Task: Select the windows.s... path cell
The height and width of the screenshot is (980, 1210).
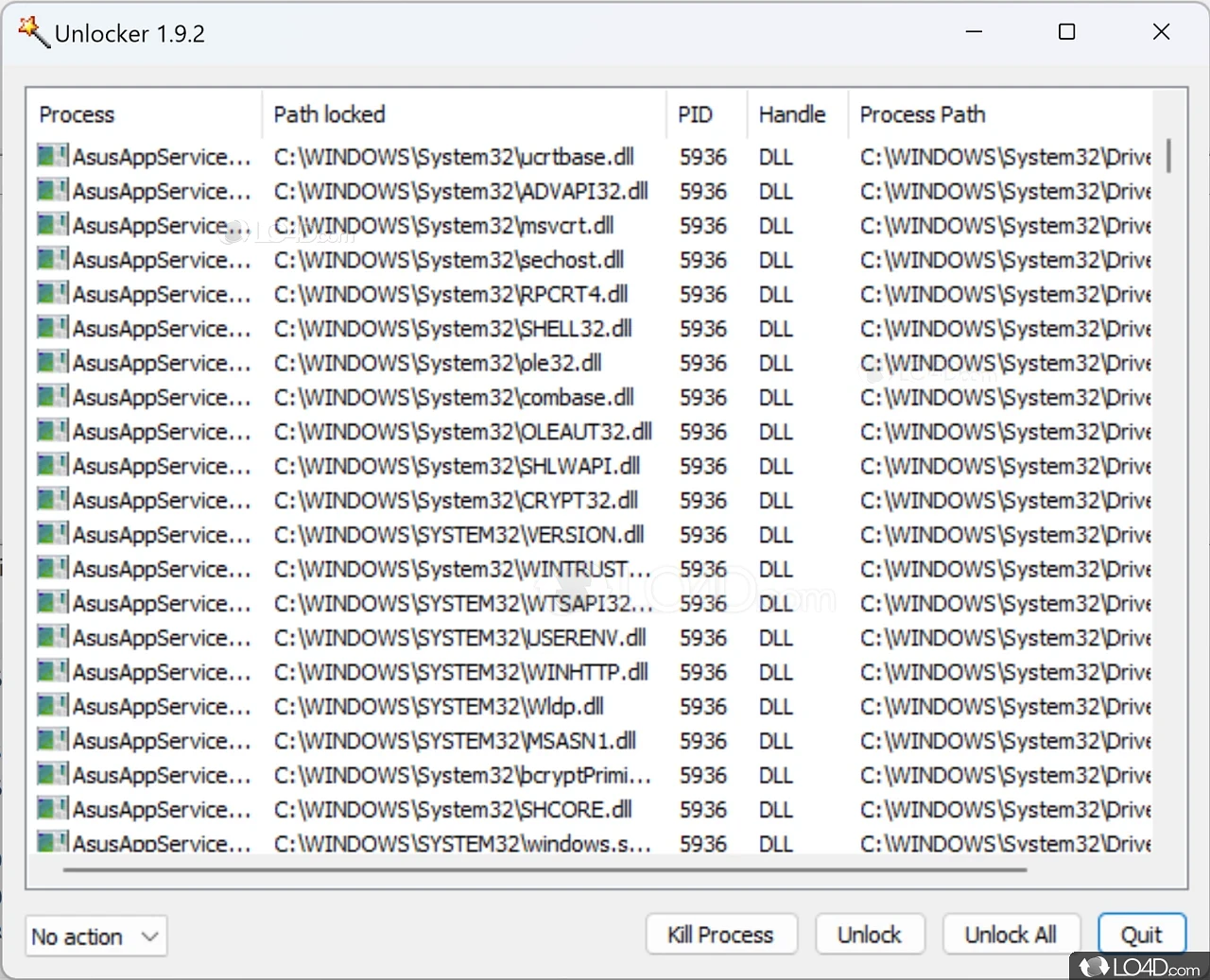Action: (x=462, y=843)
